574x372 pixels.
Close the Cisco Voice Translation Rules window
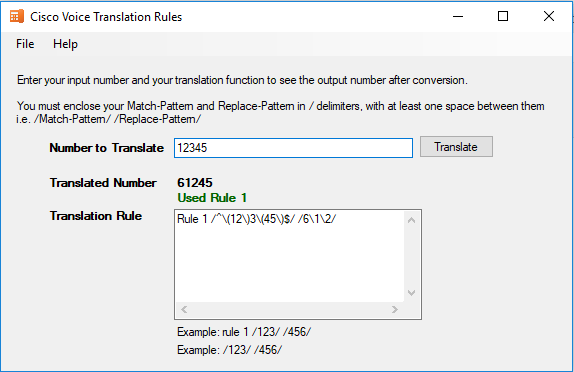549,16
